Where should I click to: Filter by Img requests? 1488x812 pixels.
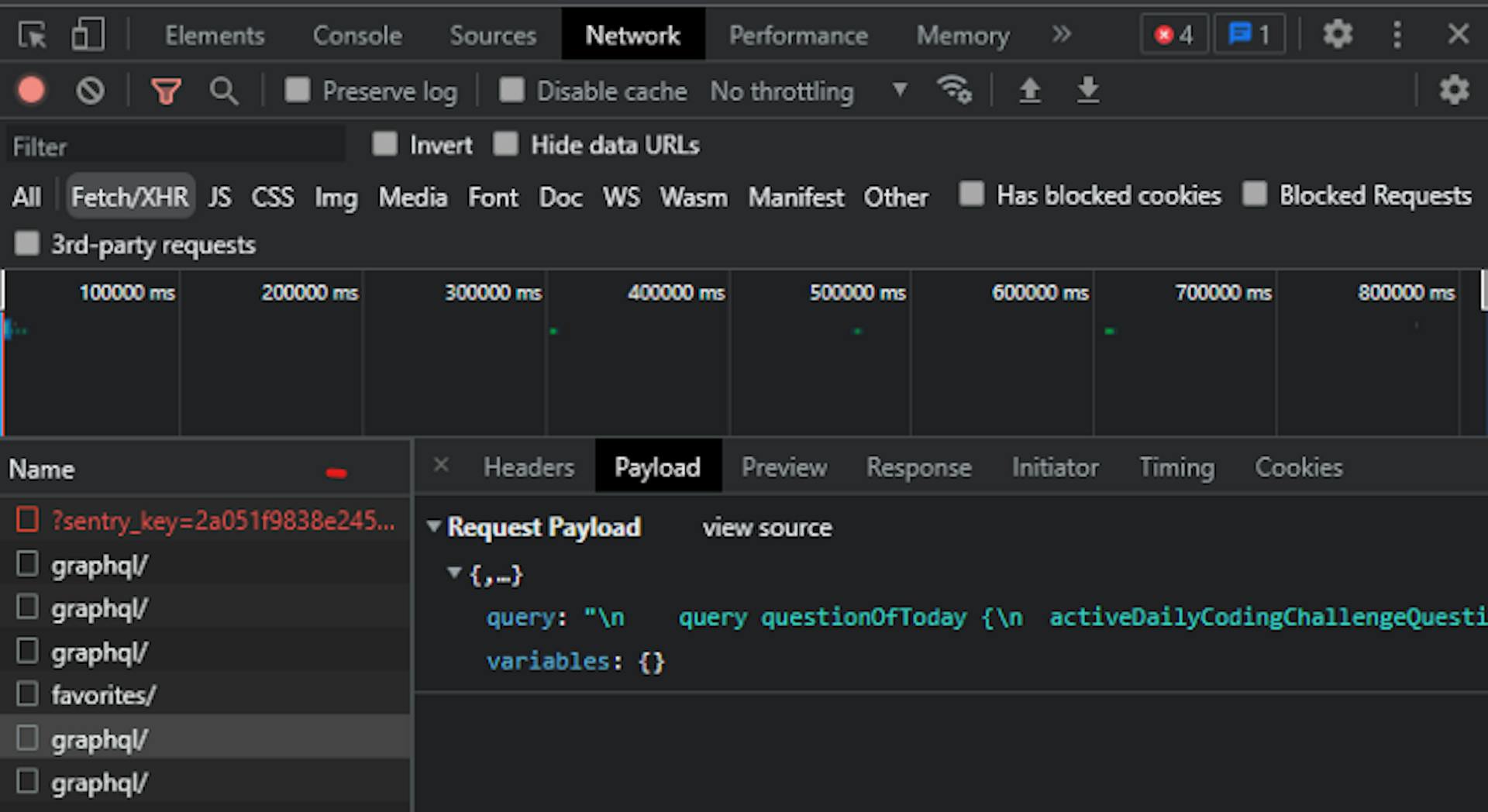point(336,197)
